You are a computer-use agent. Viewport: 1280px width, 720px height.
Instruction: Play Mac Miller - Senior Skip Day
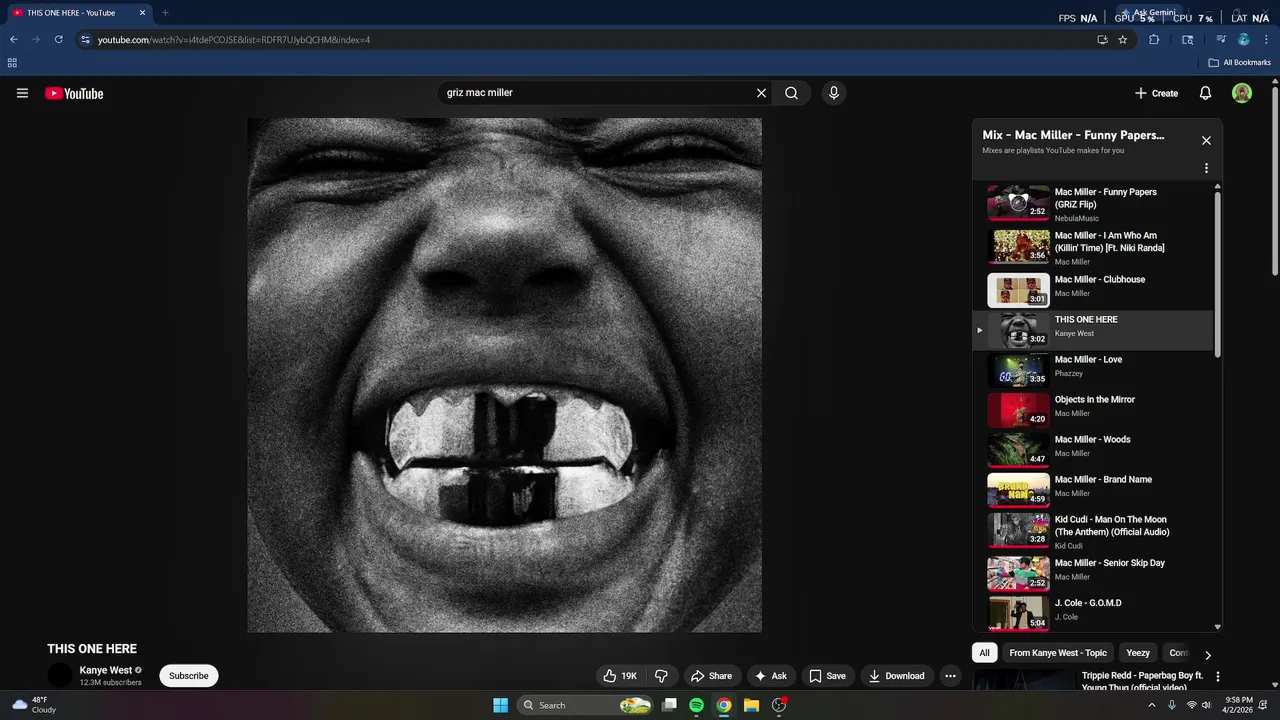tap(1093, 574)
